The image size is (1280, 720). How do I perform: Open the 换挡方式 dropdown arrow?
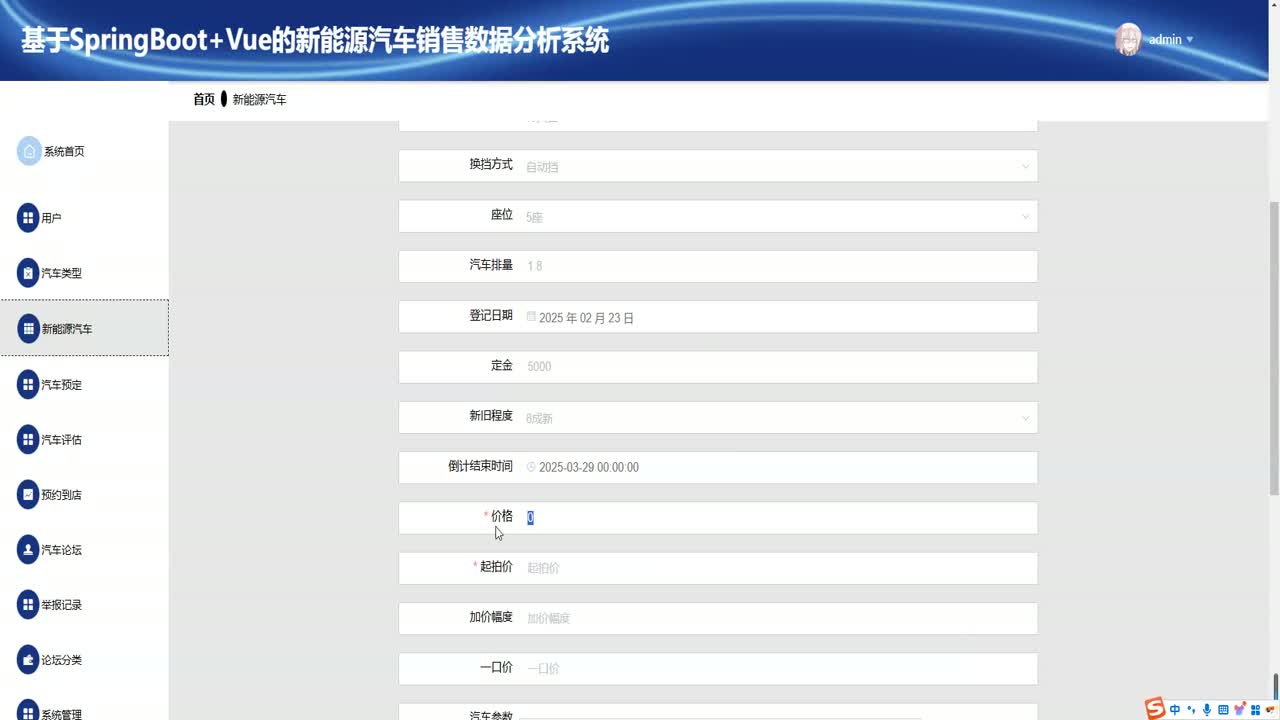point(1025,166)
